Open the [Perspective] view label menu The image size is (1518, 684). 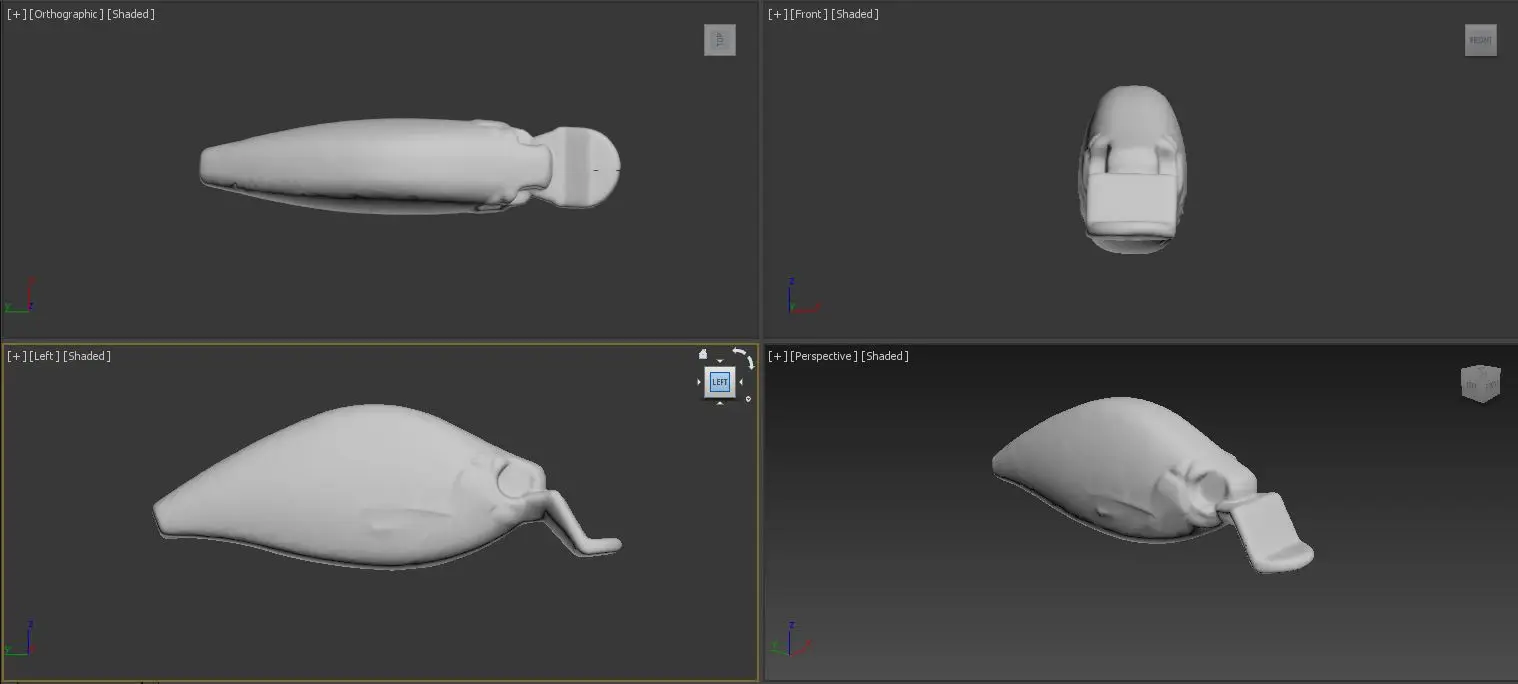pyautogui.click(x=823, y=356)
